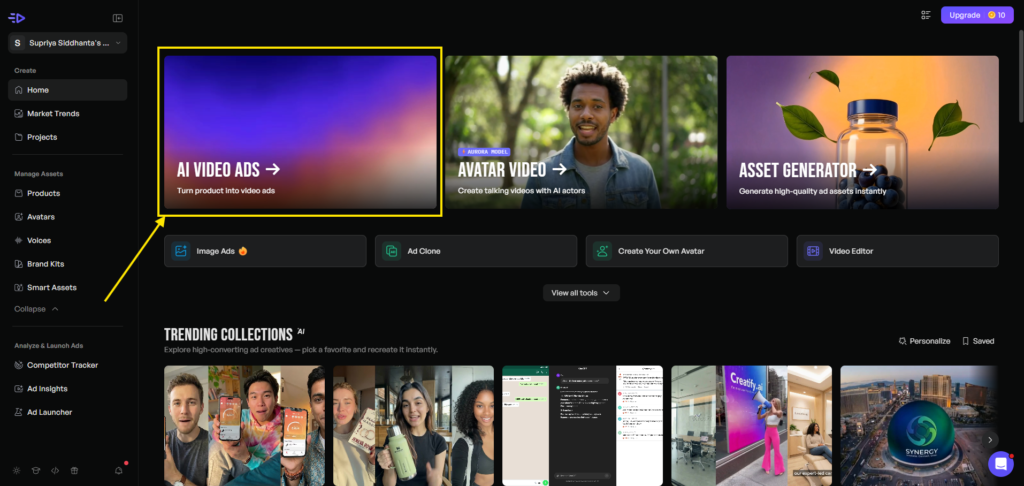
Task: Click the Personalize option for Trending Collections
Action: pyautogui.click(x=924, y=341)
